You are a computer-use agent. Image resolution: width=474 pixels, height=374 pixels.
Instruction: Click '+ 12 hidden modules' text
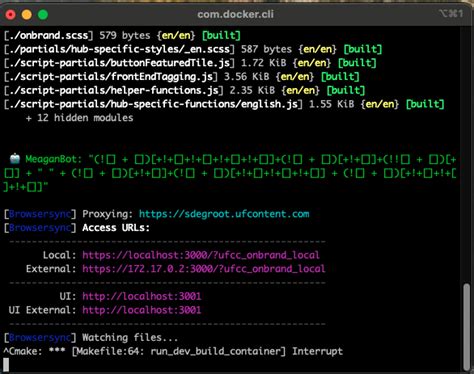click(x=79, y=118)
